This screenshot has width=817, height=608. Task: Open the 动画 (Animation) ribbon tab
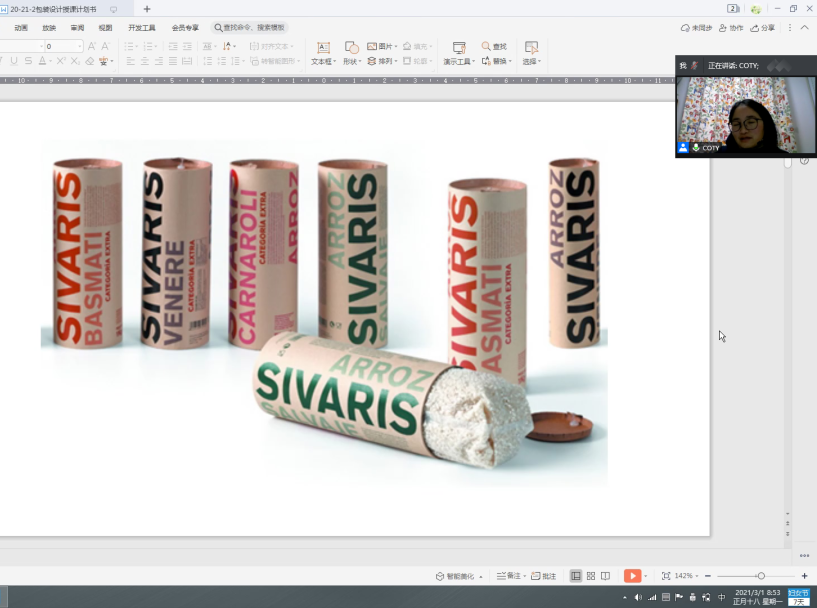point(21,28)
